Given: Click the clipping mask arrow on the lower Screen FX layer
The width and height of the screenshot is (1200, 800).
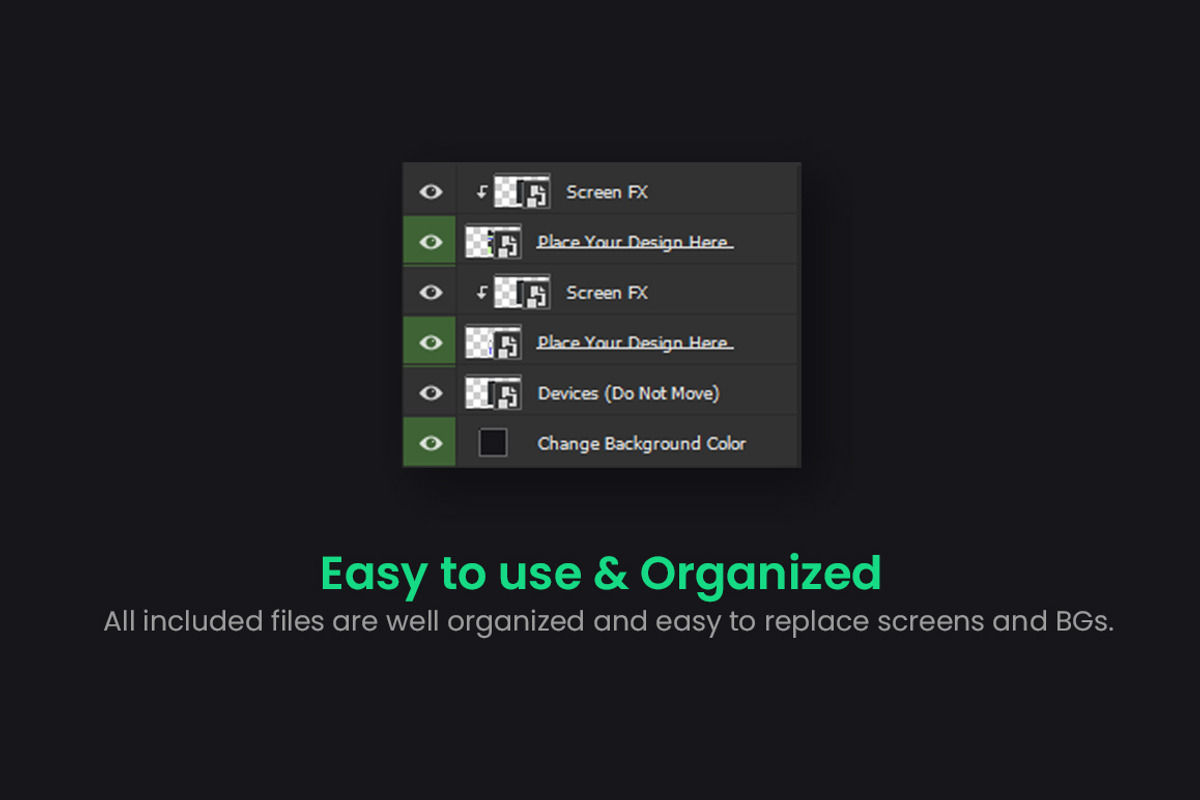Looking at the screenshot, I should pyautogui.click(x=481, y=292).
